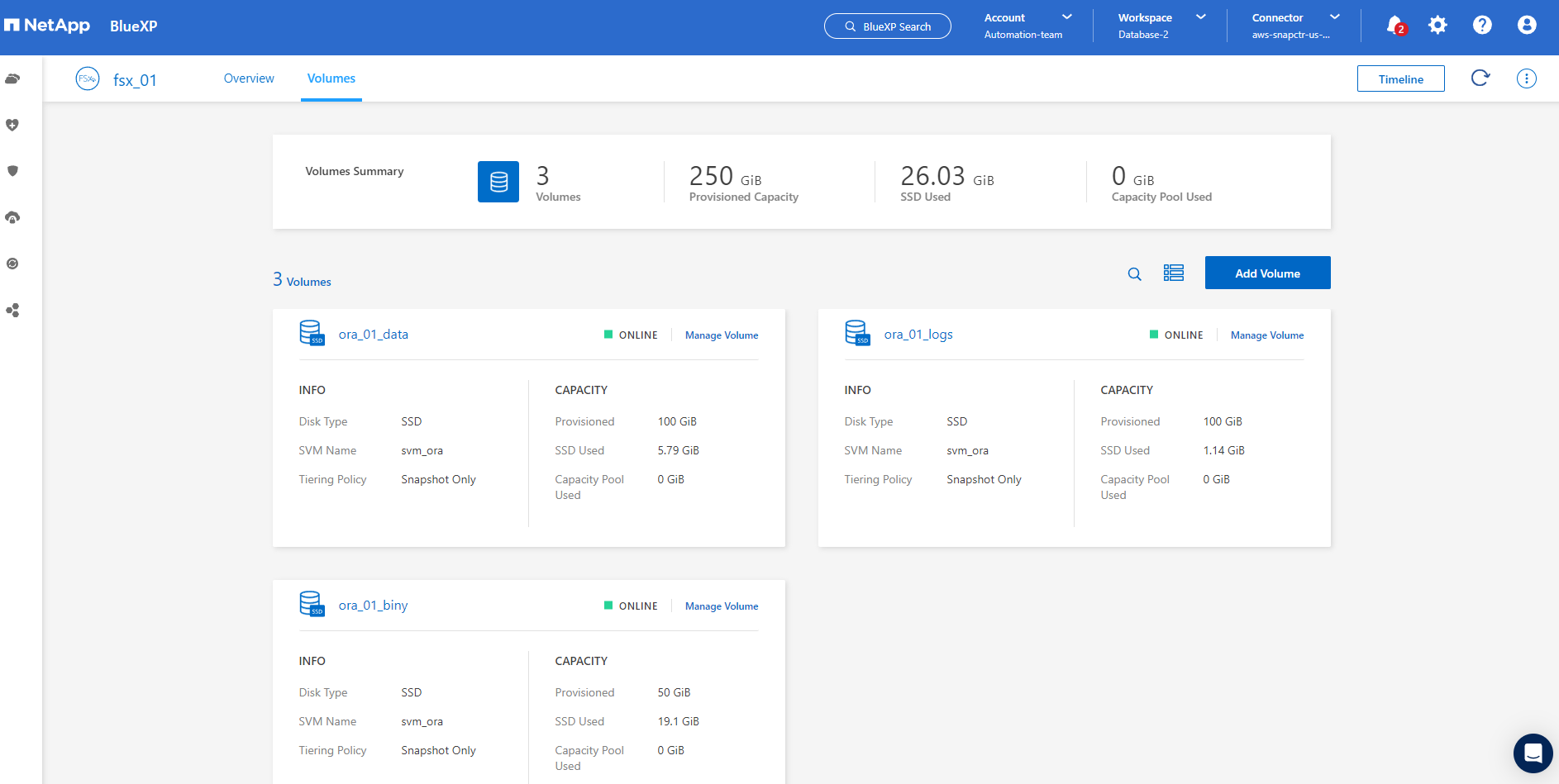Viewport: 1559px width, 784px height.
Task: Open the chat support bubble
Action: tap(1533, 753)
